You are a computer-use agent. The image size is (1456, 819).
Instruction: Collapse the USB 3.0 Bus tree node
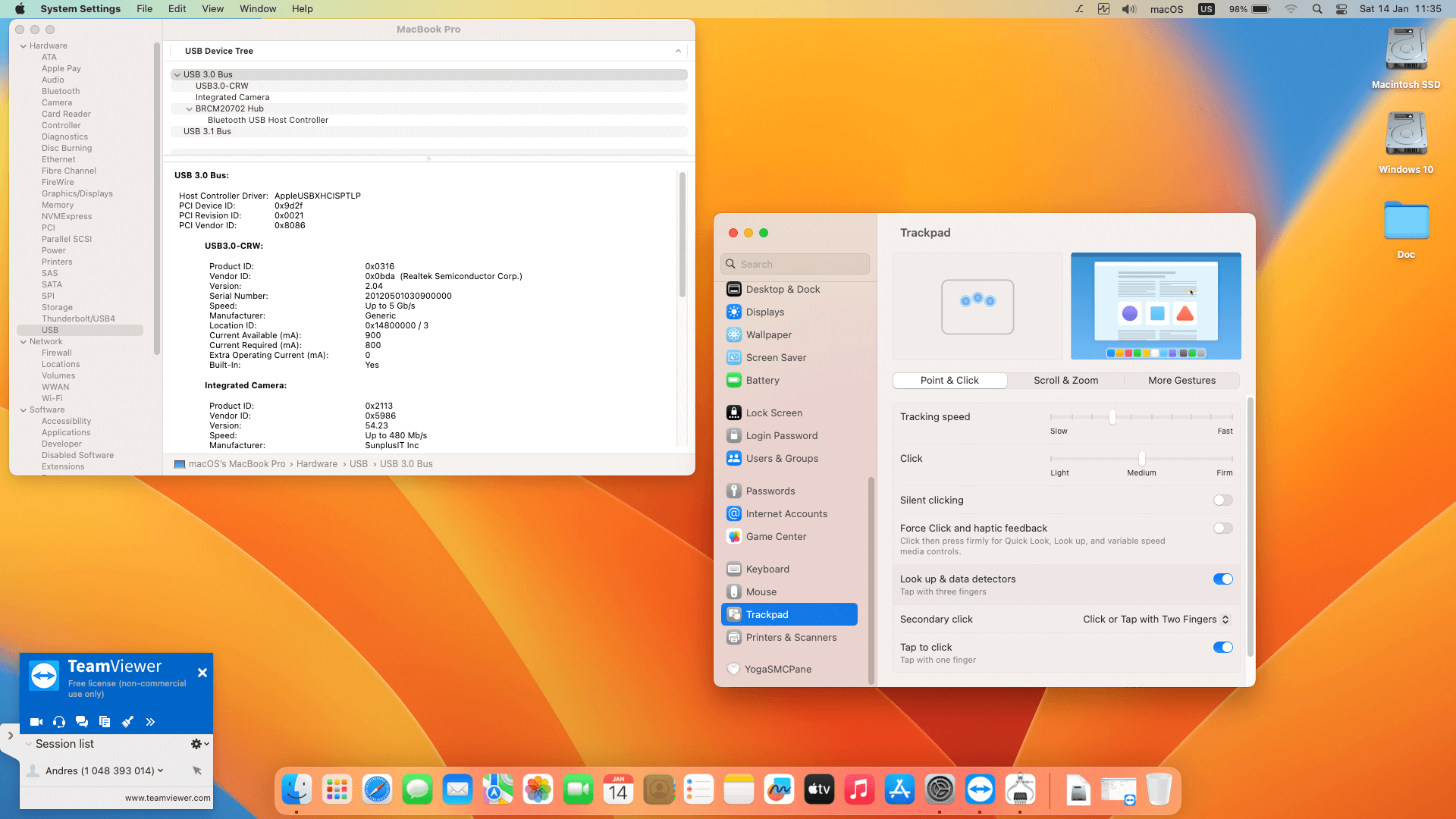(177, 74)
